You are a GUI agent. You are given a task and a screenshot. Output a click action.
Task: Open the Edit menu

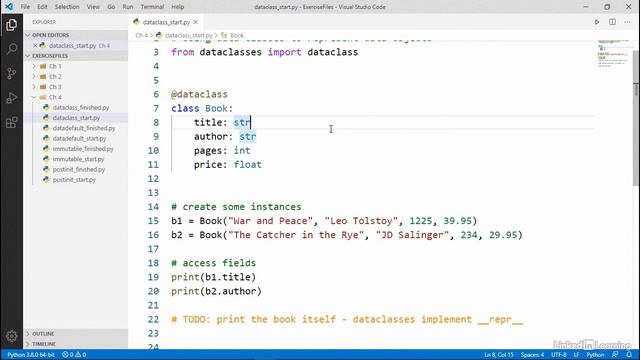[42, 7]
